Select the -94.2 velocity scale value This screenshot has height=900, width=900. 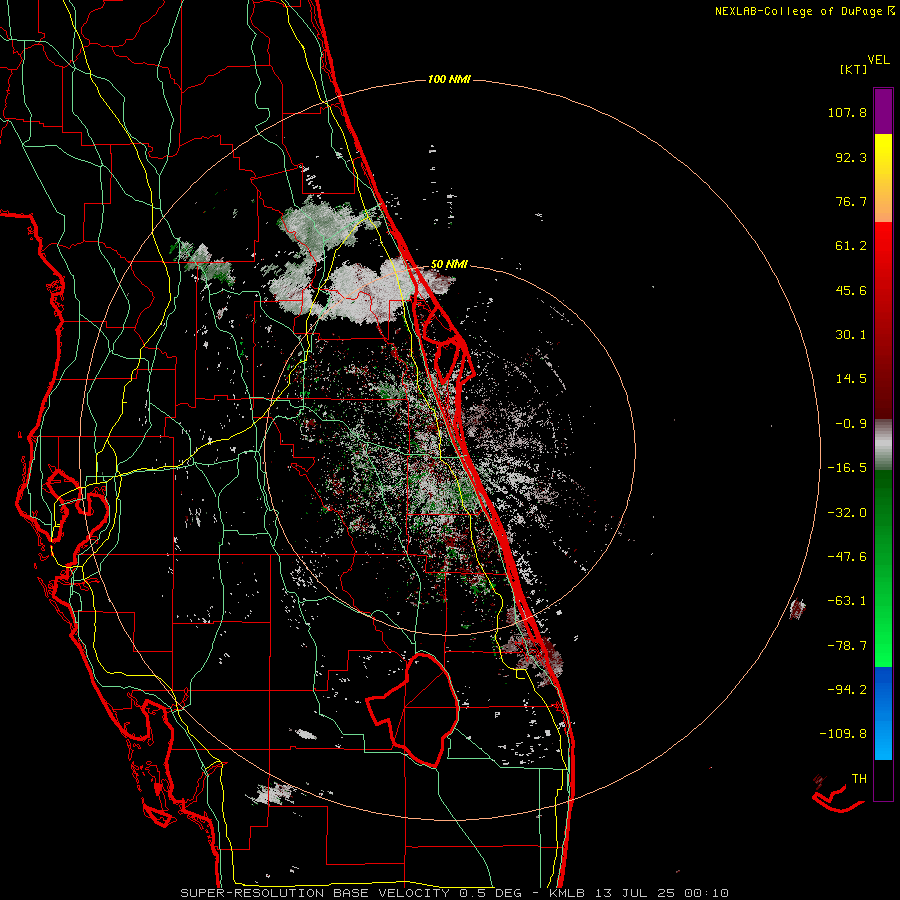[x=847, y=689]
